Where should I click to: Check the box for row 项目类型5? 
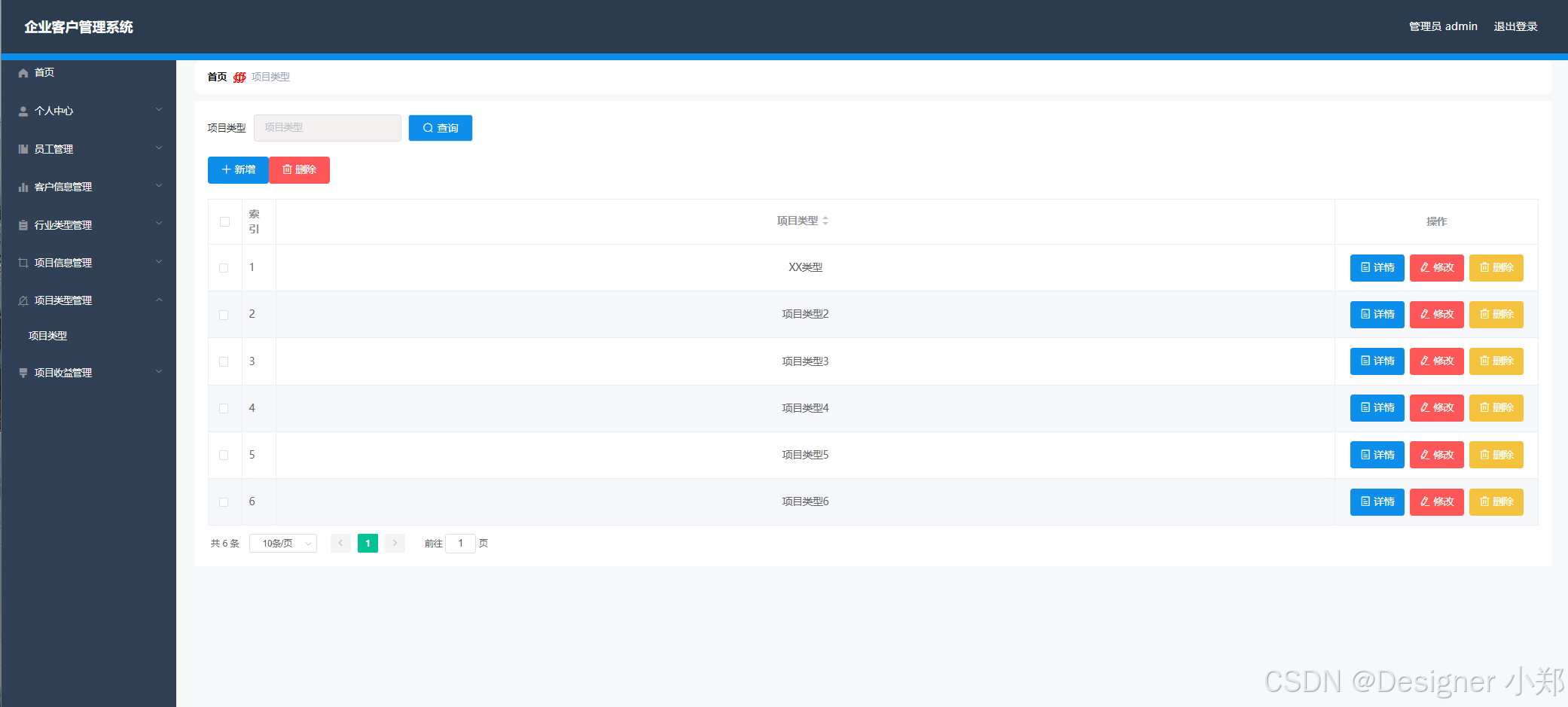pos(224,455)
